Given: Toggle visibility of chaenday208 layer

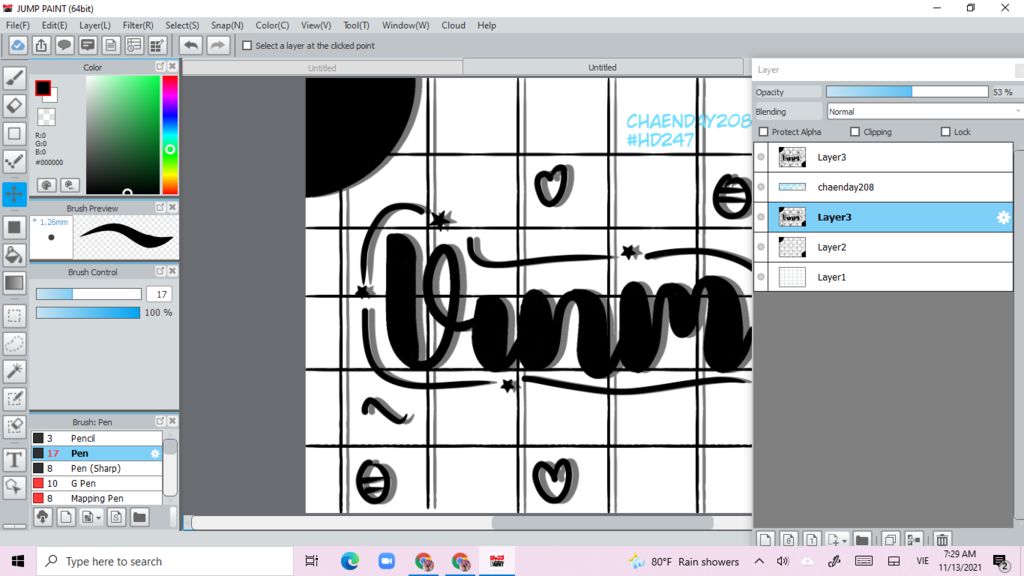Looking at the screenshot, I should (x=761, y=187).
